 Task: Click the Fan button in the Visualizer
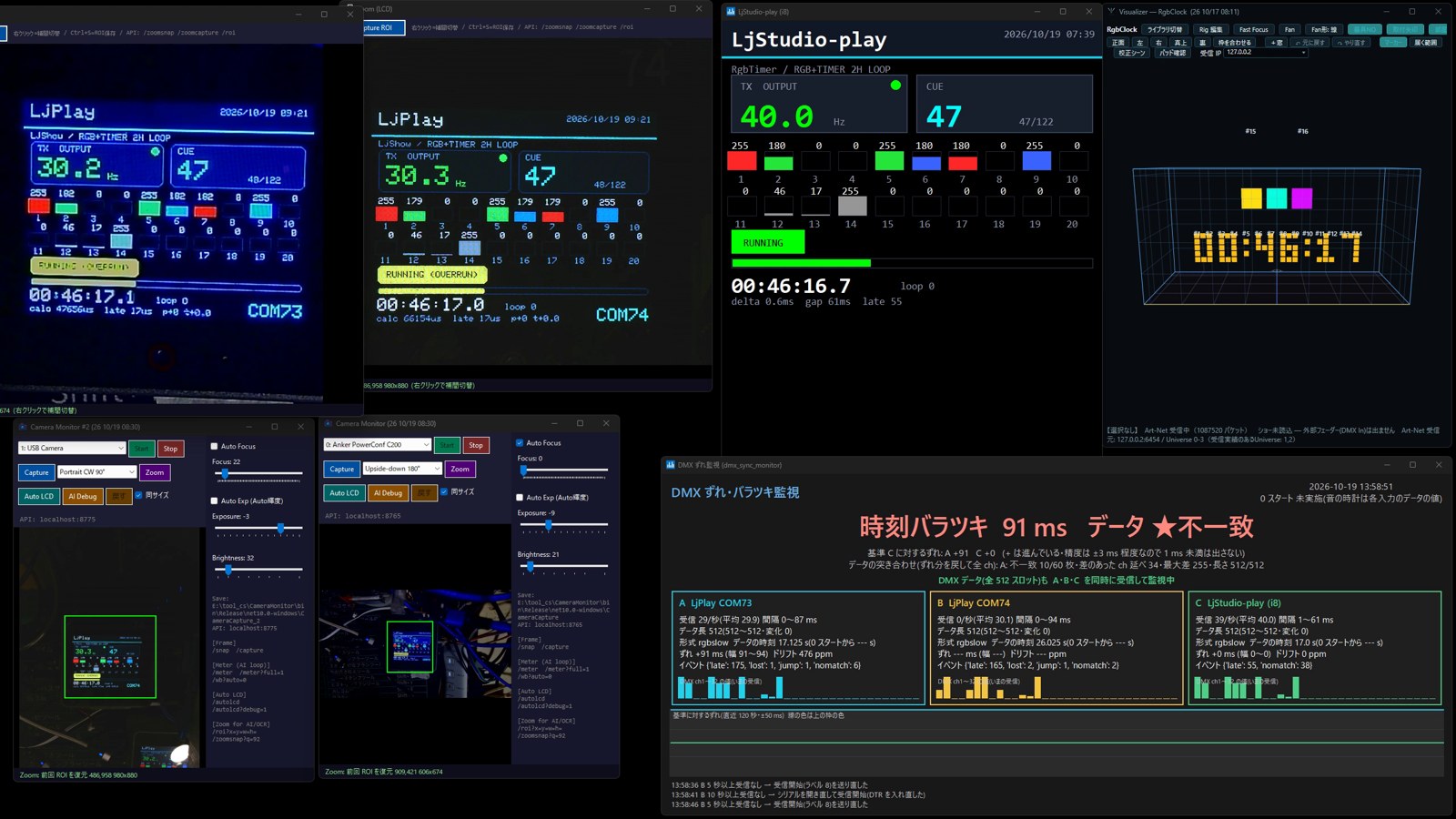(1289, 29)
